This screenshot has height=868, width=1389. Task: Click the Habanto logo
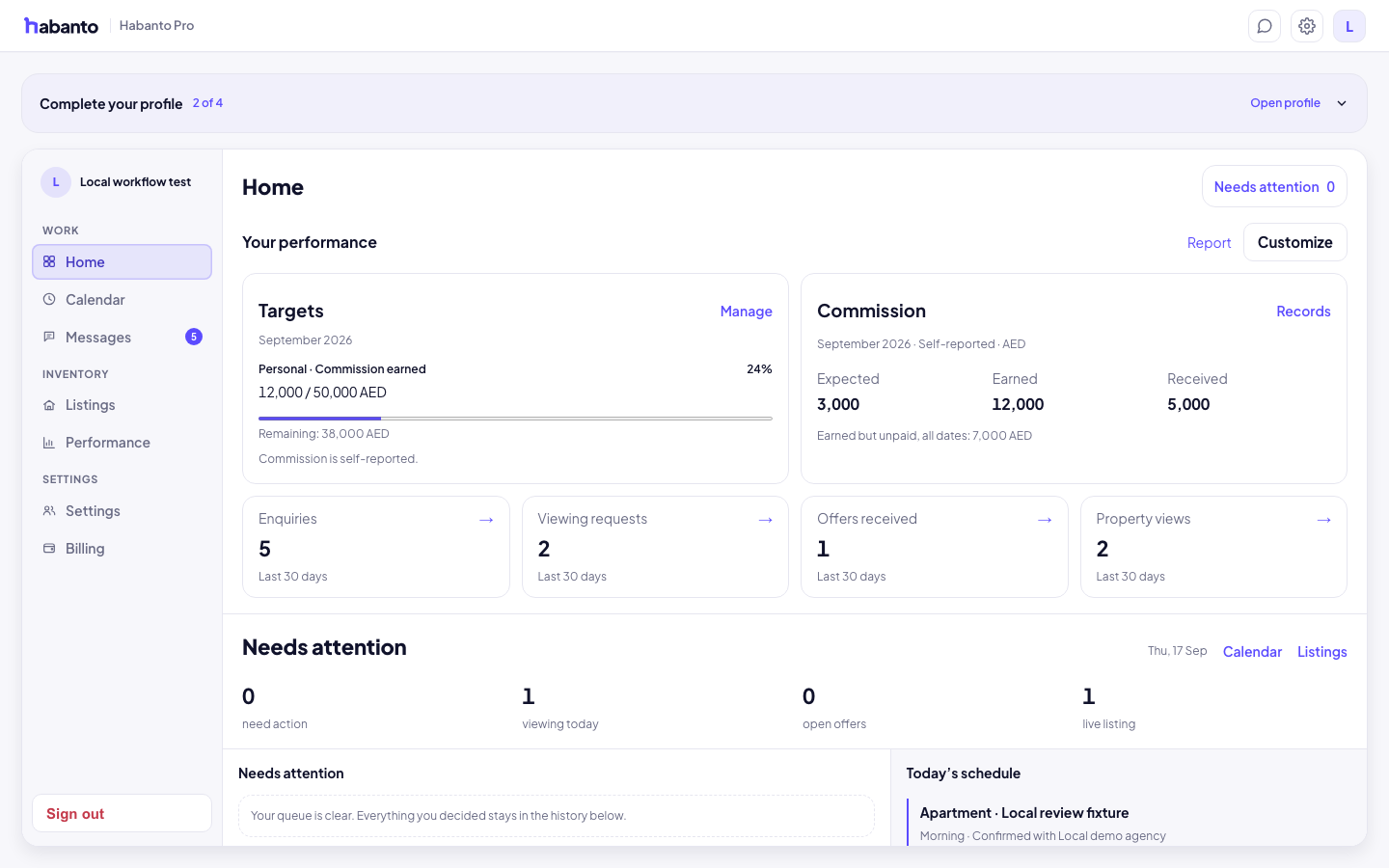click(x=61, y=26)
